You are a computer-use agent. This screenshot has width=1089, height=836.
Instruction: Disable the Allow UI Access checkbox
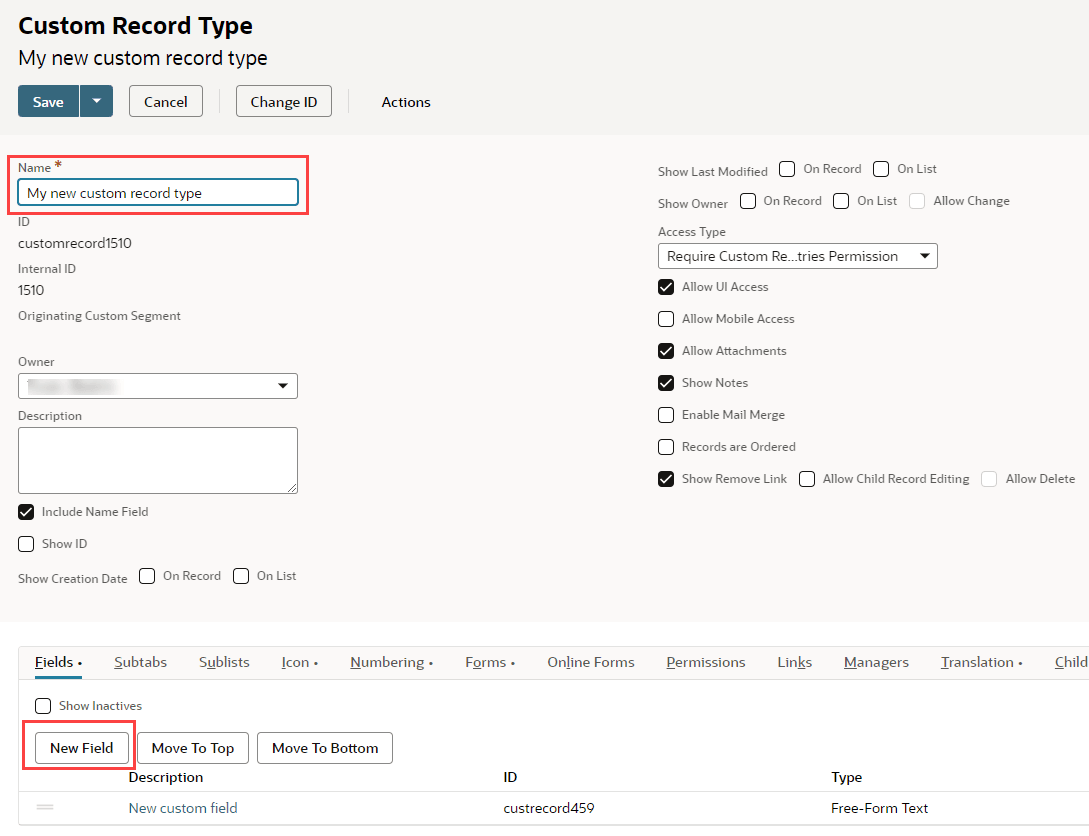[666, 287]
